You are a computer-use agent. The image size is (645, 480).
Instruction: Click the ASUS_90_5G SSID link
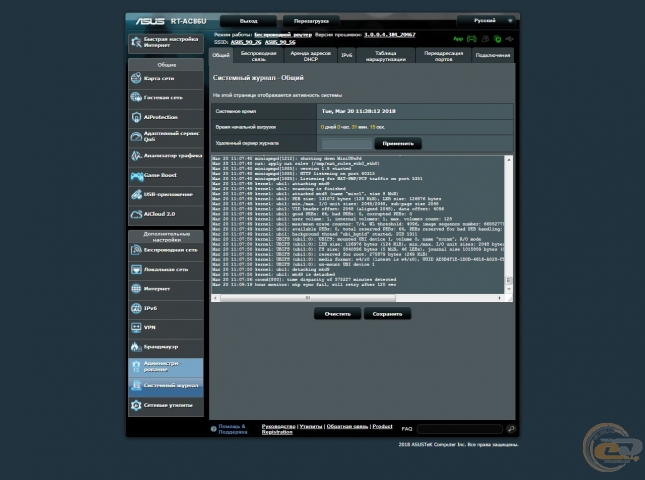(280, 42)
